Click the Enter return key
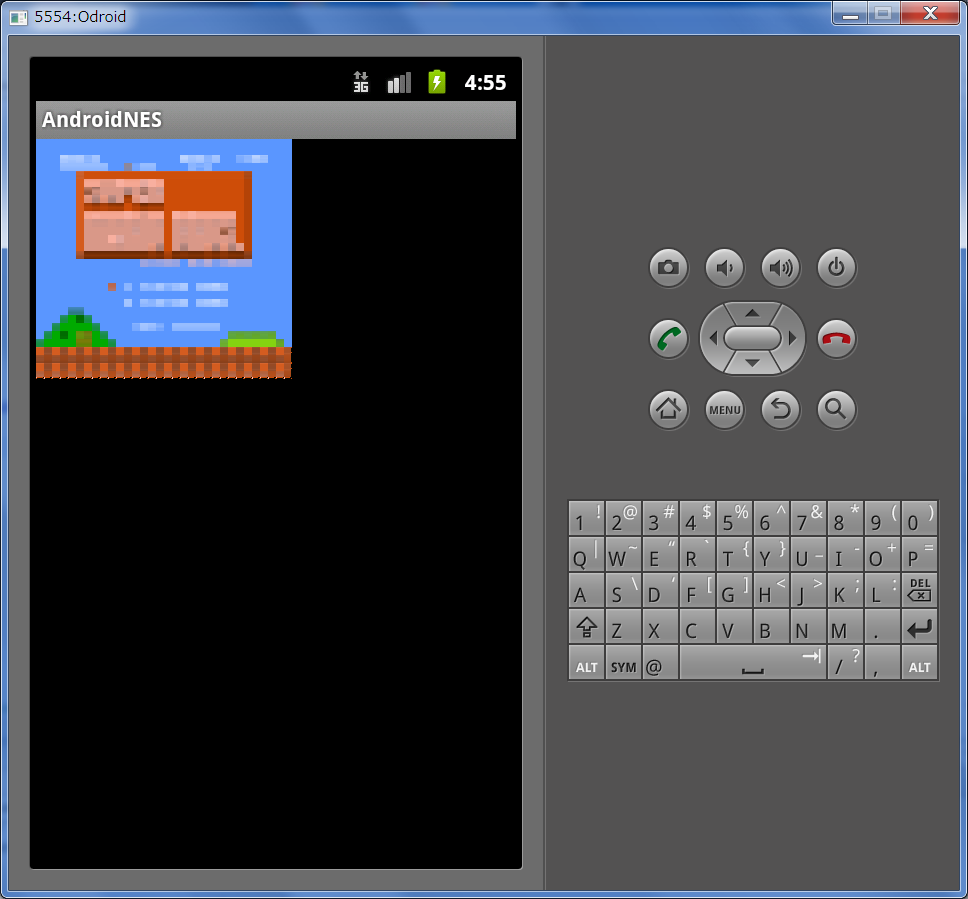The height and width of the screenshot is (899, 968). point(919,626)
